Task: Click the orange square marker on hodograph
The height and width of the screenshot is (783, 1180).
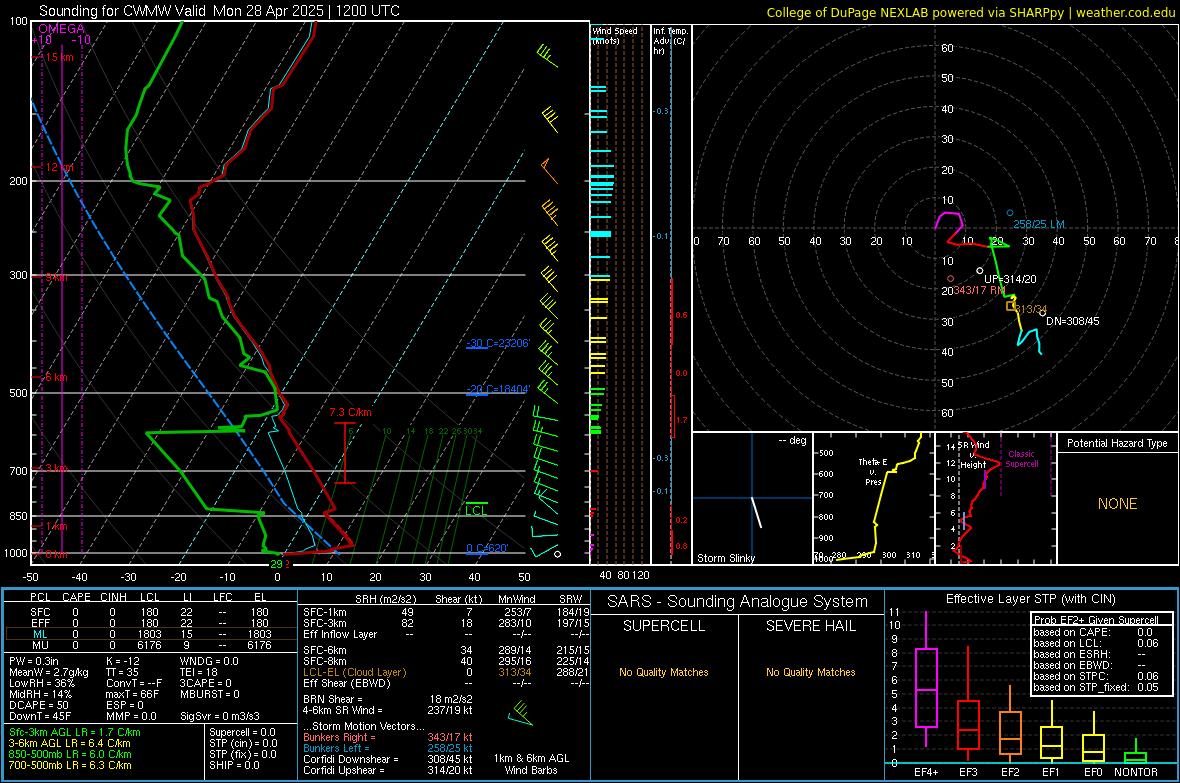Action: (x=1011, y=306)
